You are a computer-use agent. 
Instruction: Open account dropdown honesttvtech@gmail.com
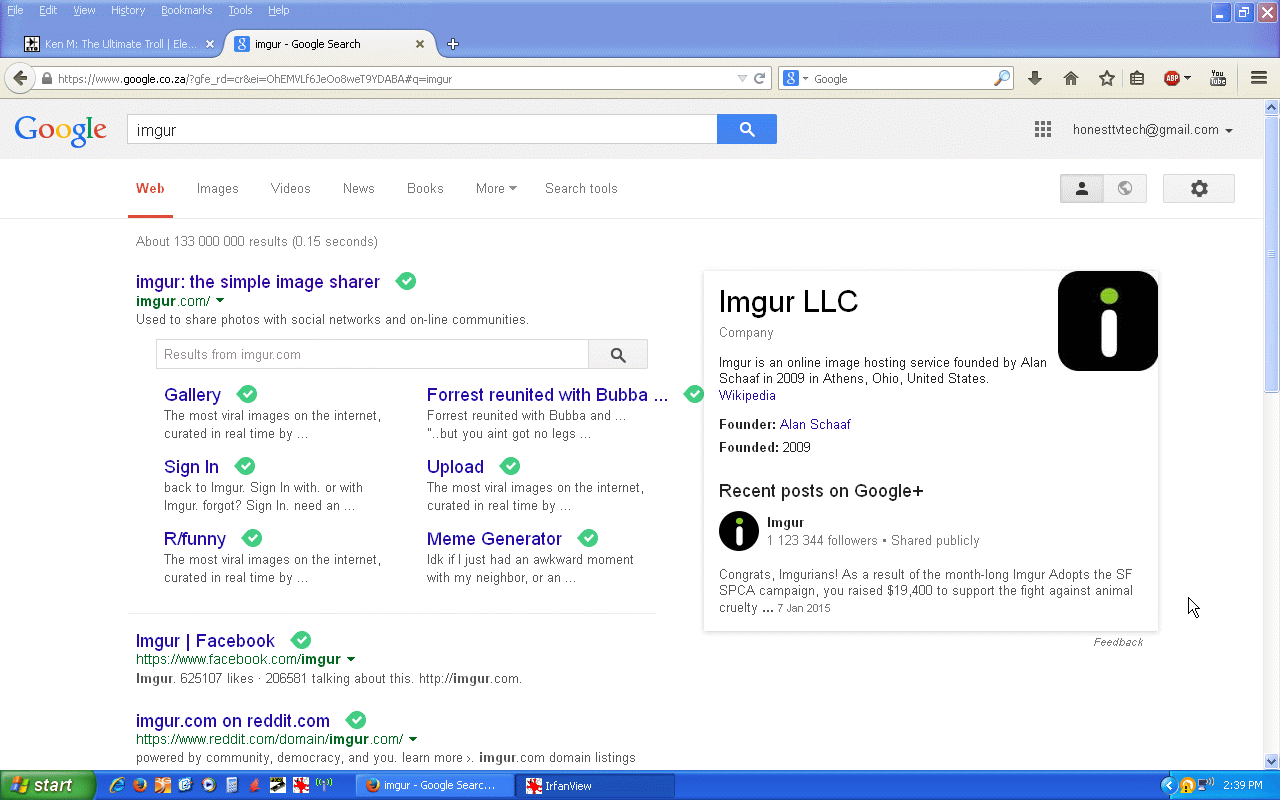coord(1152,130)
